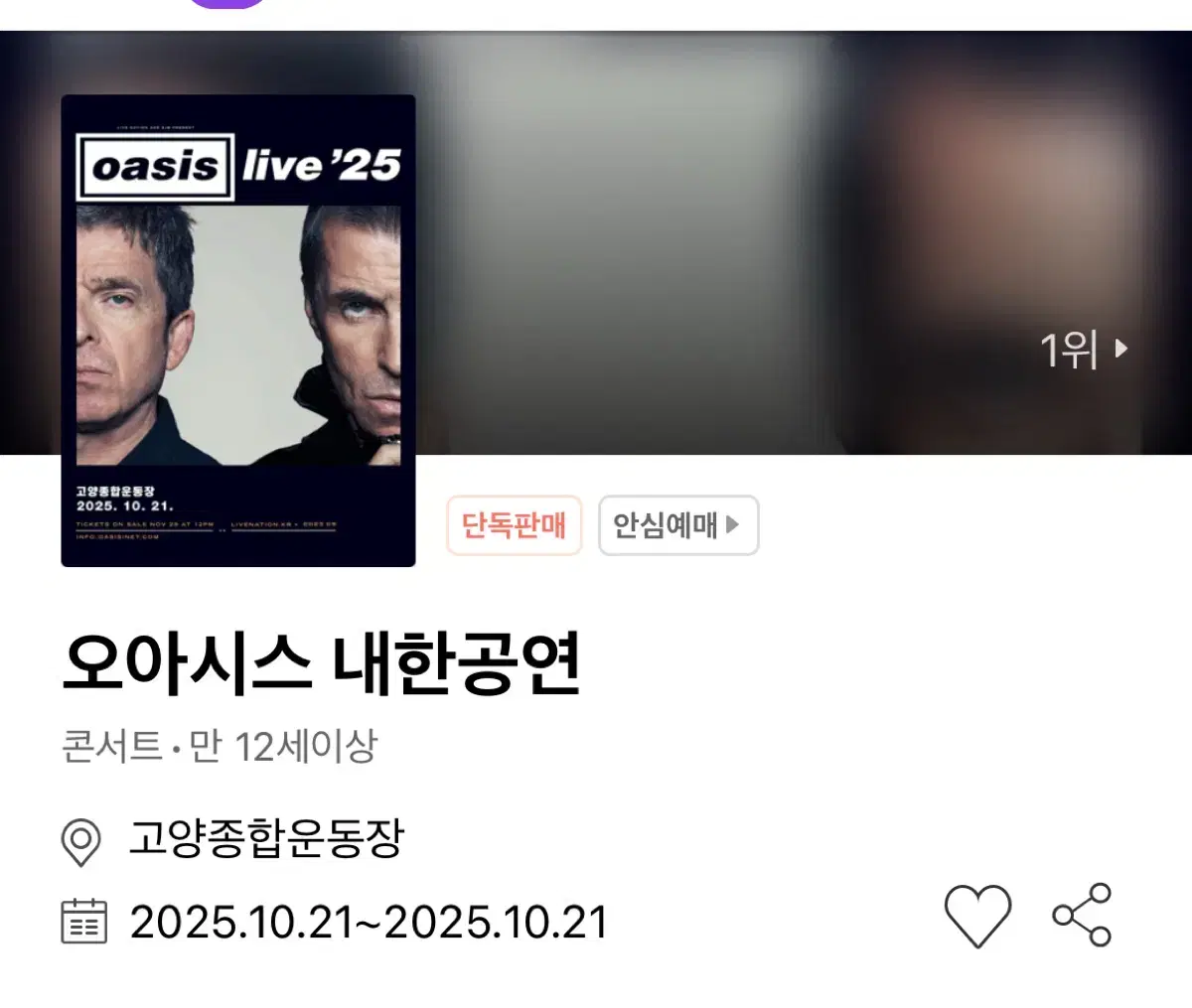Image resolution: width=1192 pixels, height=1008 pixels.
Task: Open the 고양종합운동장 venue link
Action: (266, 840)
